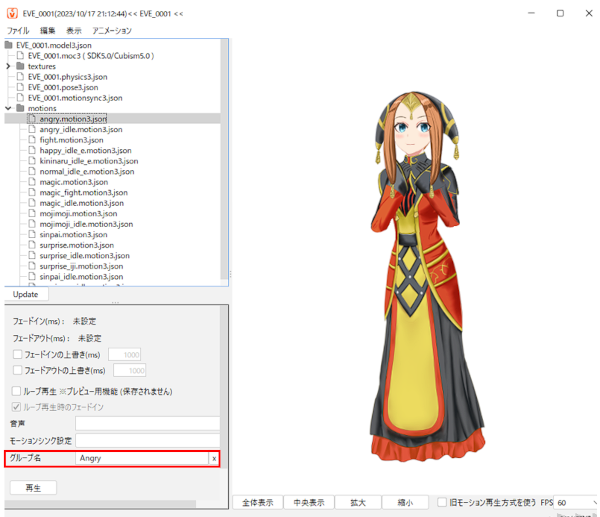
Task: Click the モーションシンク設定 input field
Action: tap(147, 440)
